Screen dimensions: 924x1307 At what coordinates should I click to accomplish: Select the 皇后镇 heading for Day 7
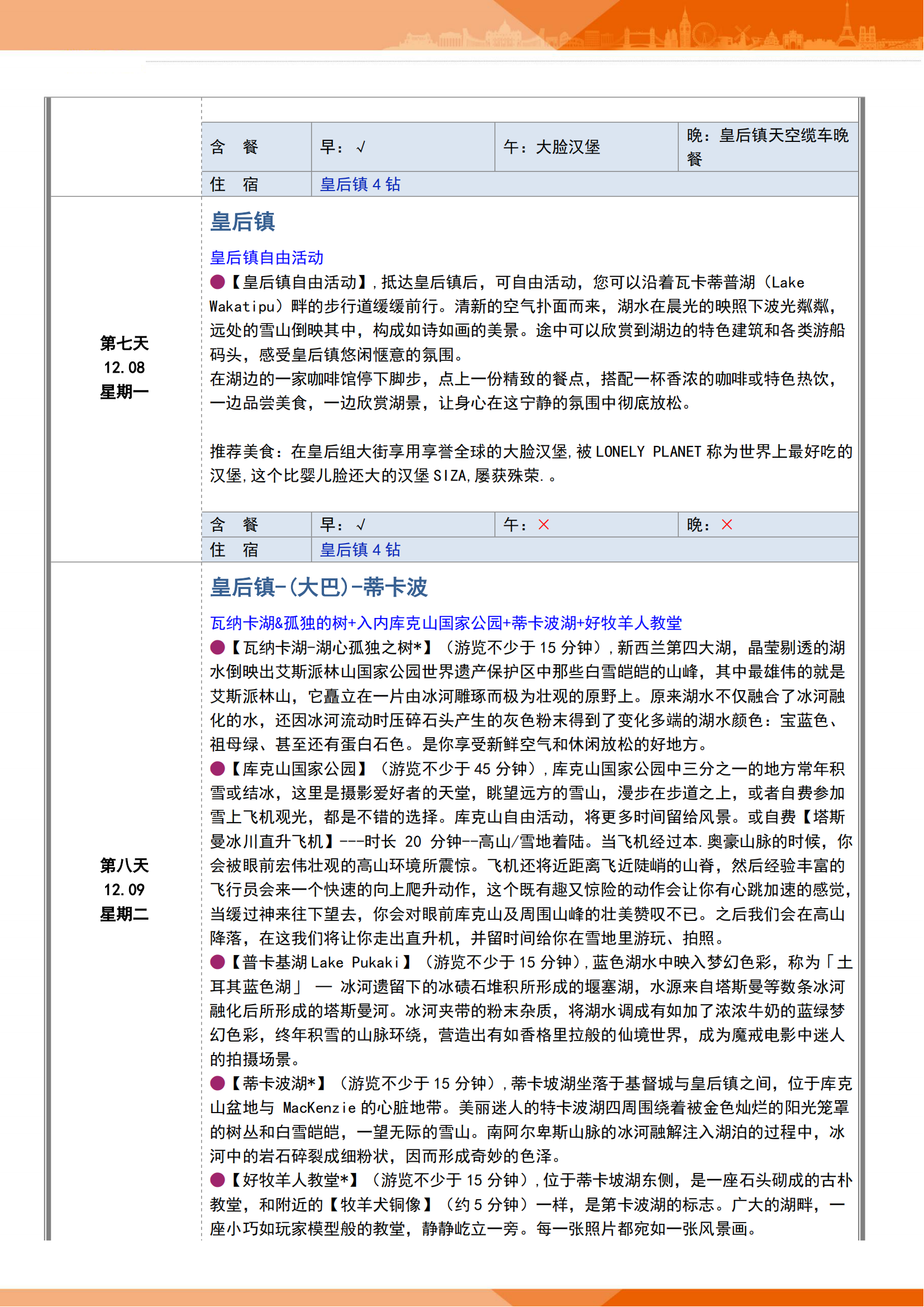click(242, 221)
